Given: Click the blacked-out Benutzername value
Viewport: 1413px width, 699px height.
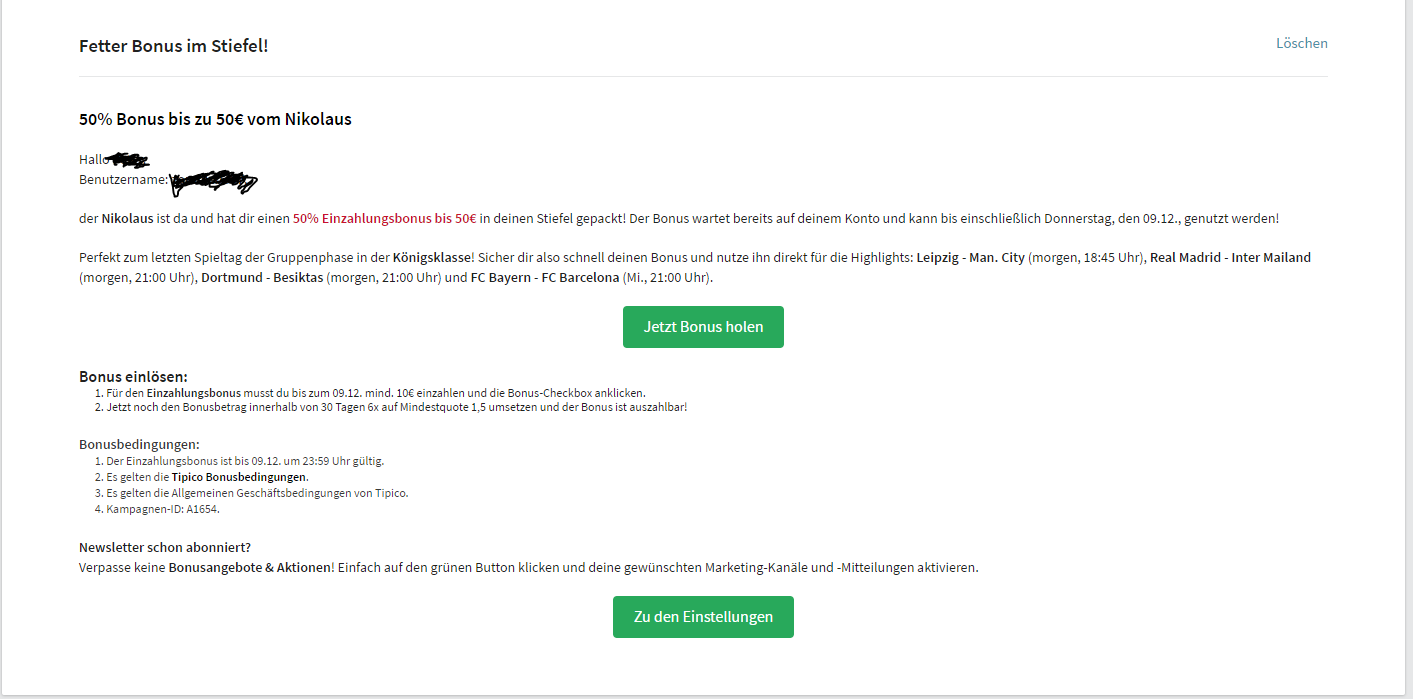Looking at the screenshot, I should point(213,180).
